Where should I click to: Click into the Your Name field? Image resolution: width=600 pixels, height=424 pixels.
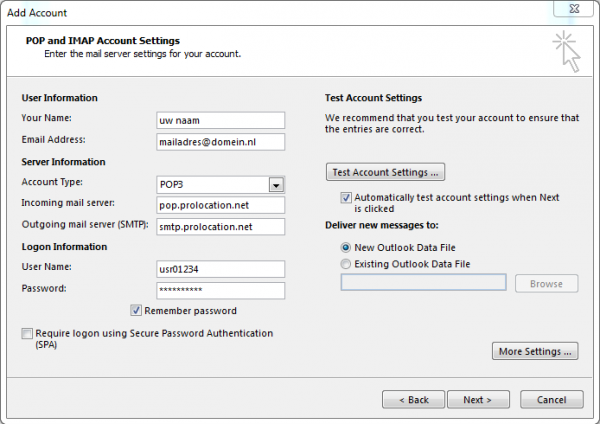pos(220,120)
